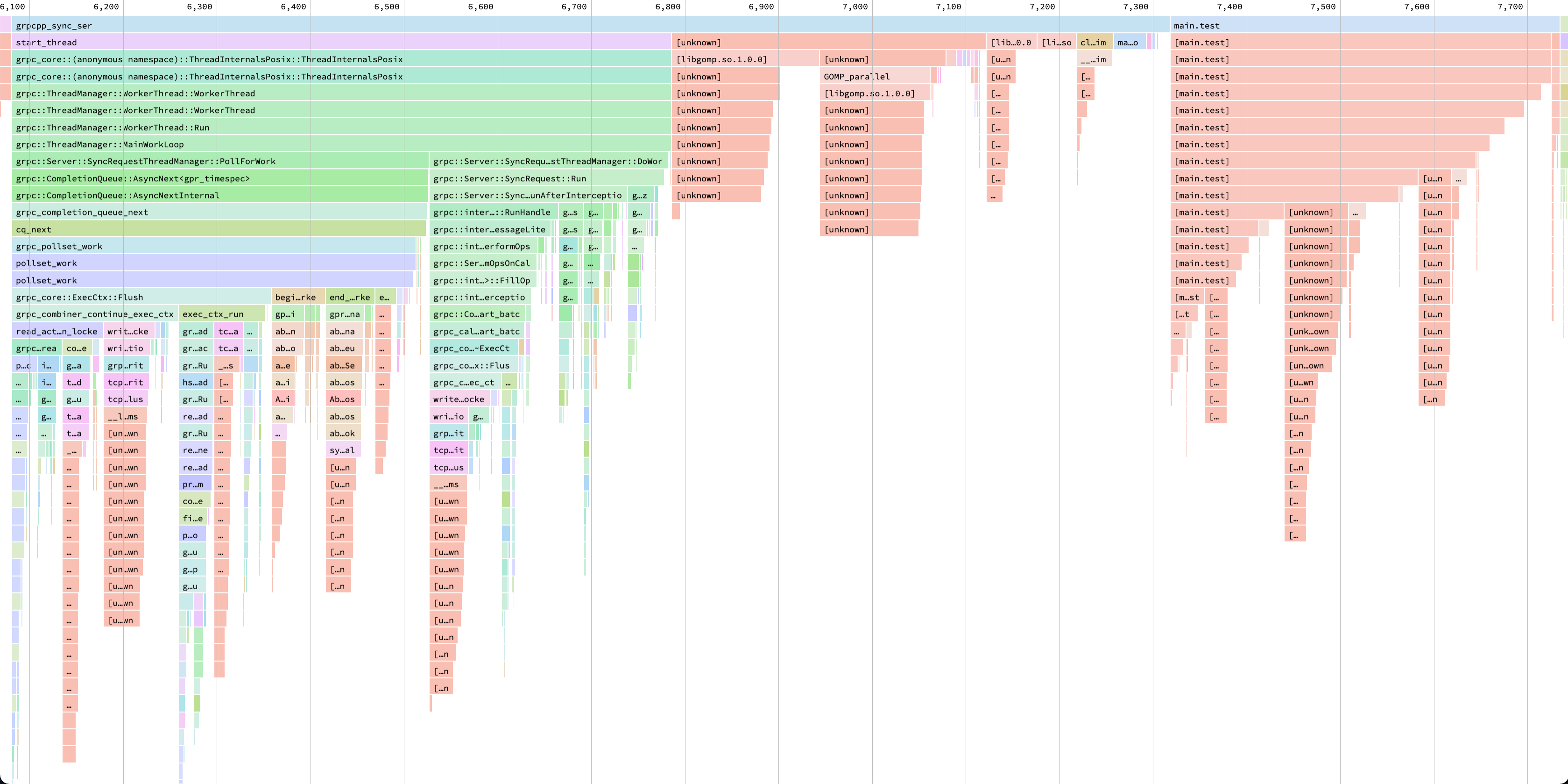Select grpc_completion_queue_next frame

tap(219, 213)
